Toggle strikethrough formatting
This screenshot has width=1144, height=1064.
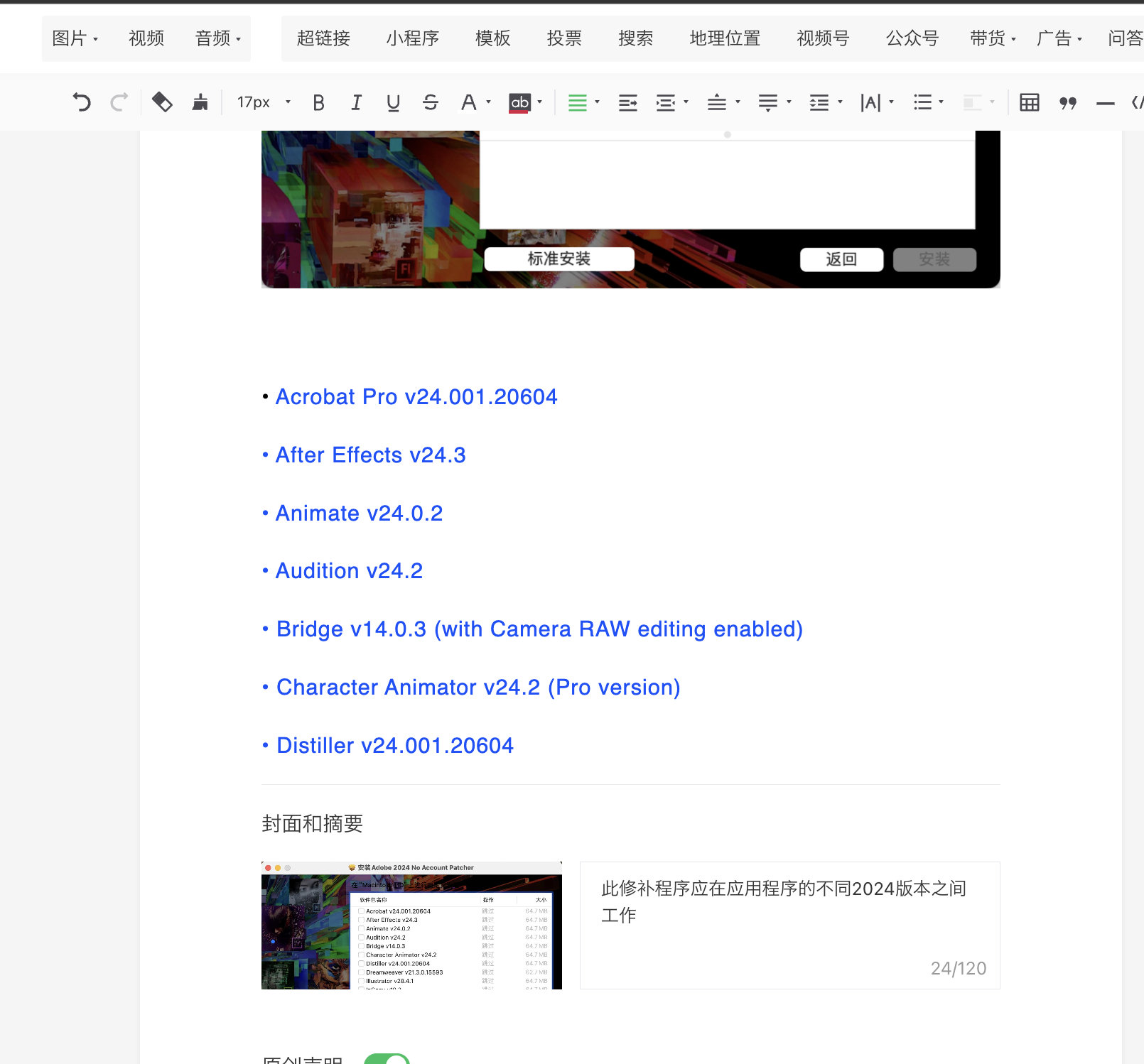[x=431, y=103]
